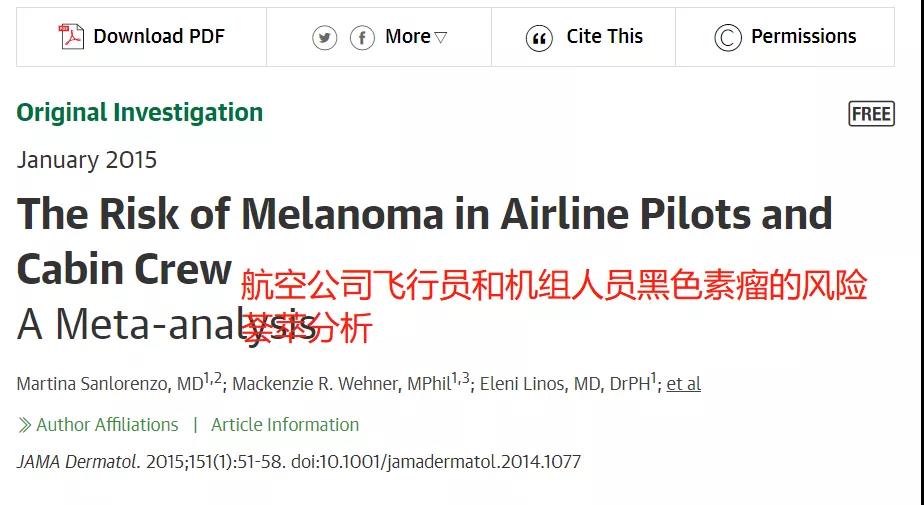This screenshot has width=924, height=505.
Task: Click the FREE access badge
Action: click(872, 114)
